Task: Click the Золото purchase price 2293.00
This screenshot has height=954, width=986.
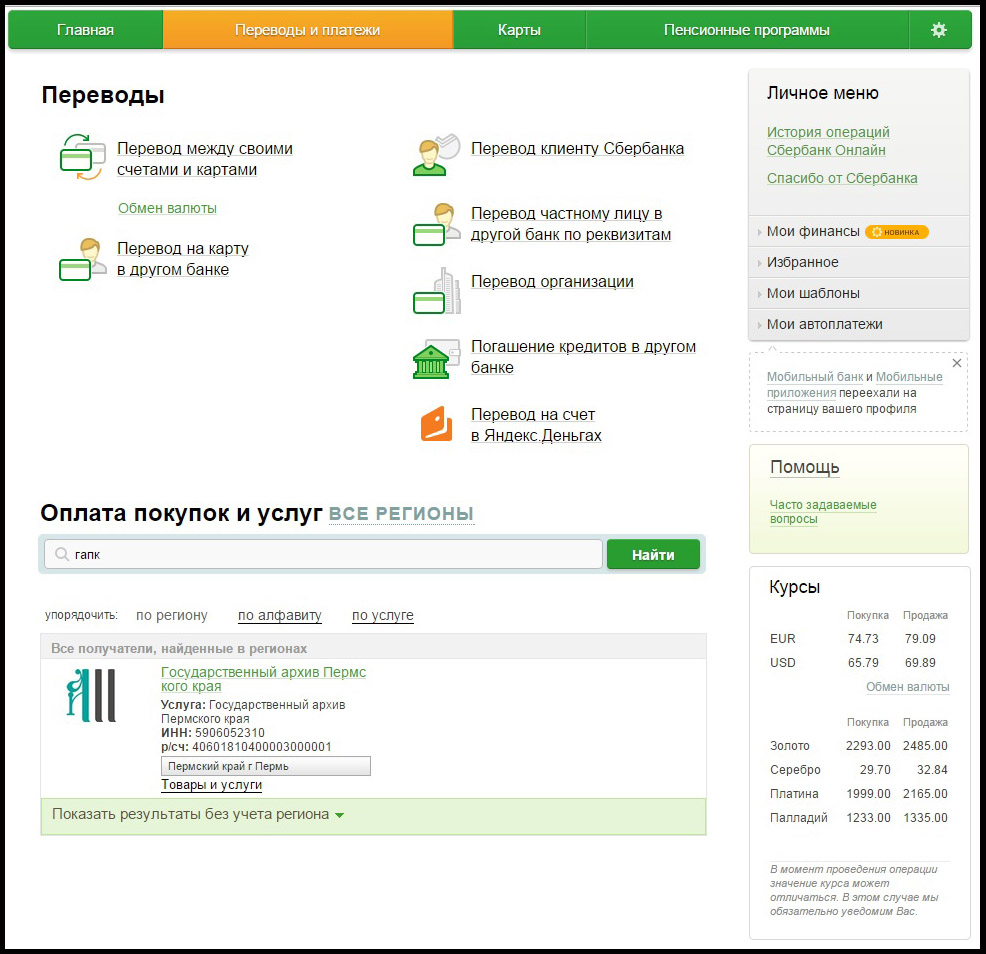Action: click(868, 745)
